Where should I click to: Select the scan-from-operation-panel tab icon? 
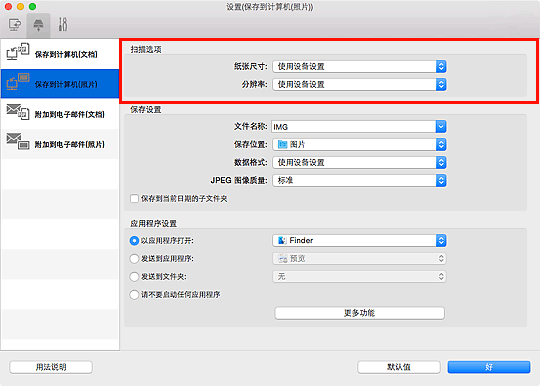pos(38,25)
